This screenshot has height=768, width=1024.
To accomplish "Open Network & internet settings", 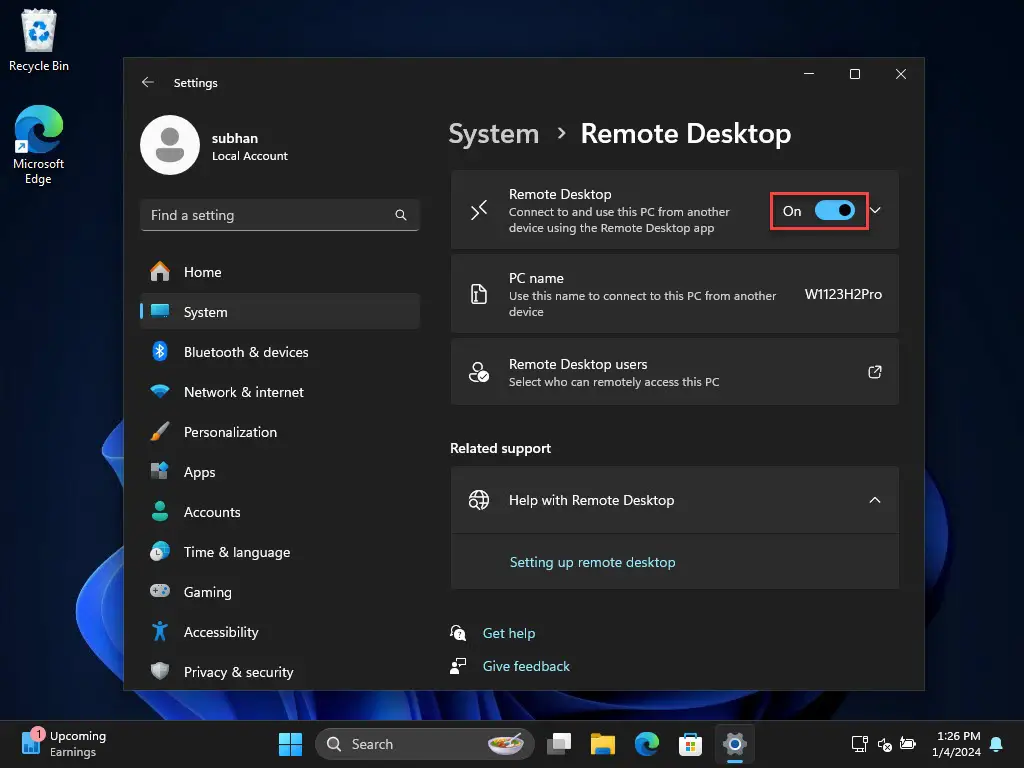I will click(x=244, y=392).
